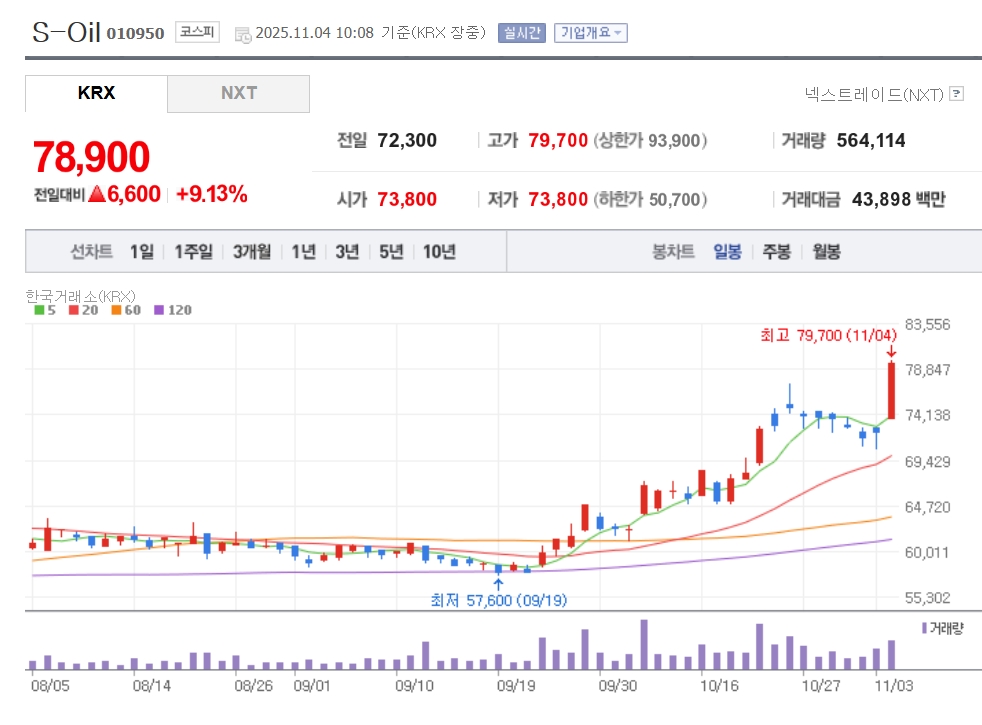This screenshot has height=725, width=982.
Task: Click the purple volume legend icon
Action: pos(923,627)
